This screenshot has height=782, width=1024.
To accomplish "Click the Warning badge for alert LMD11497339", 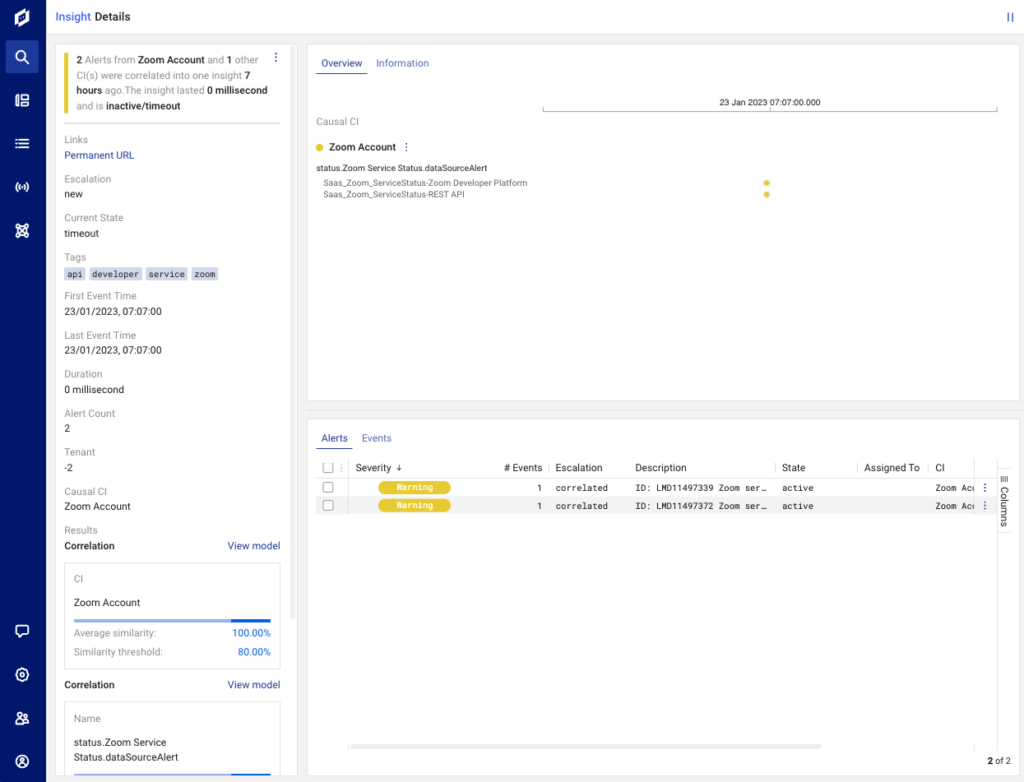I will 414,487.
